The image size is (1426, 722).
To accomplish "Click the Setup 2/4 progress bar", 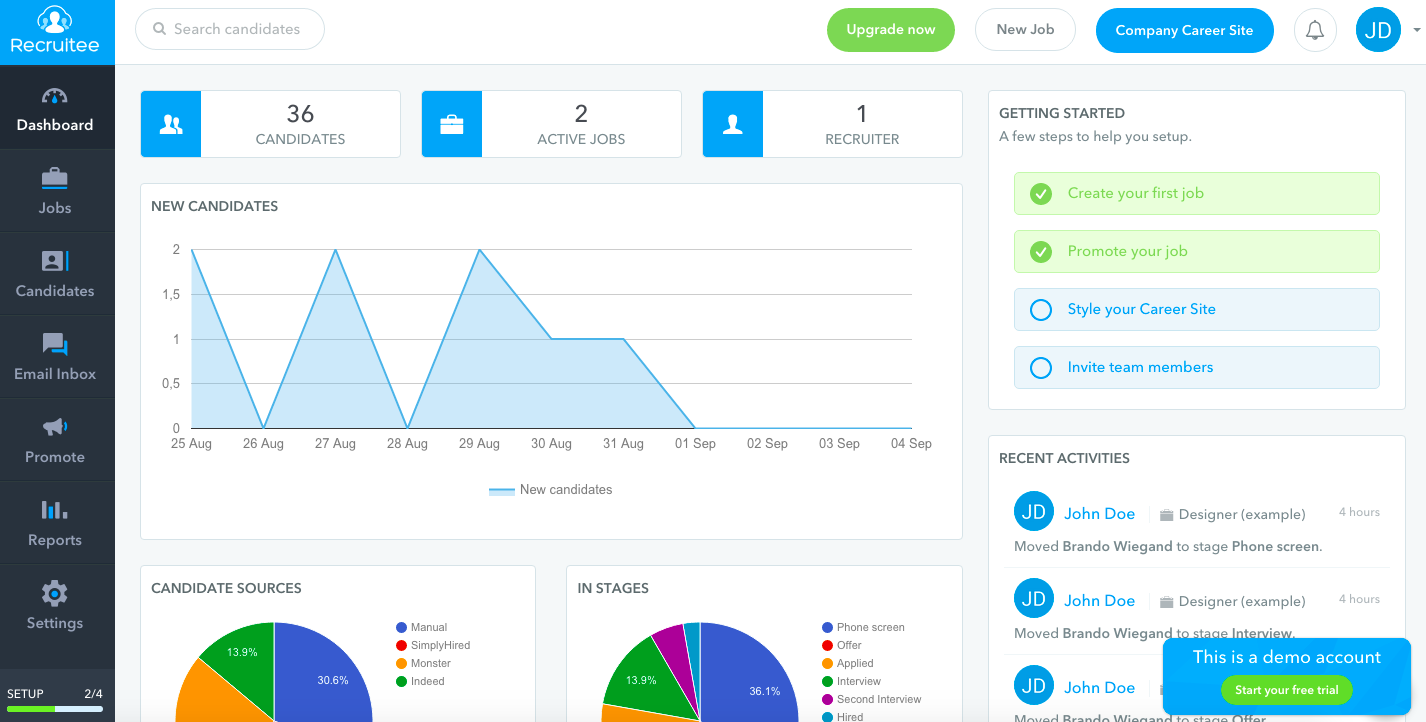I will pos(55,708).
